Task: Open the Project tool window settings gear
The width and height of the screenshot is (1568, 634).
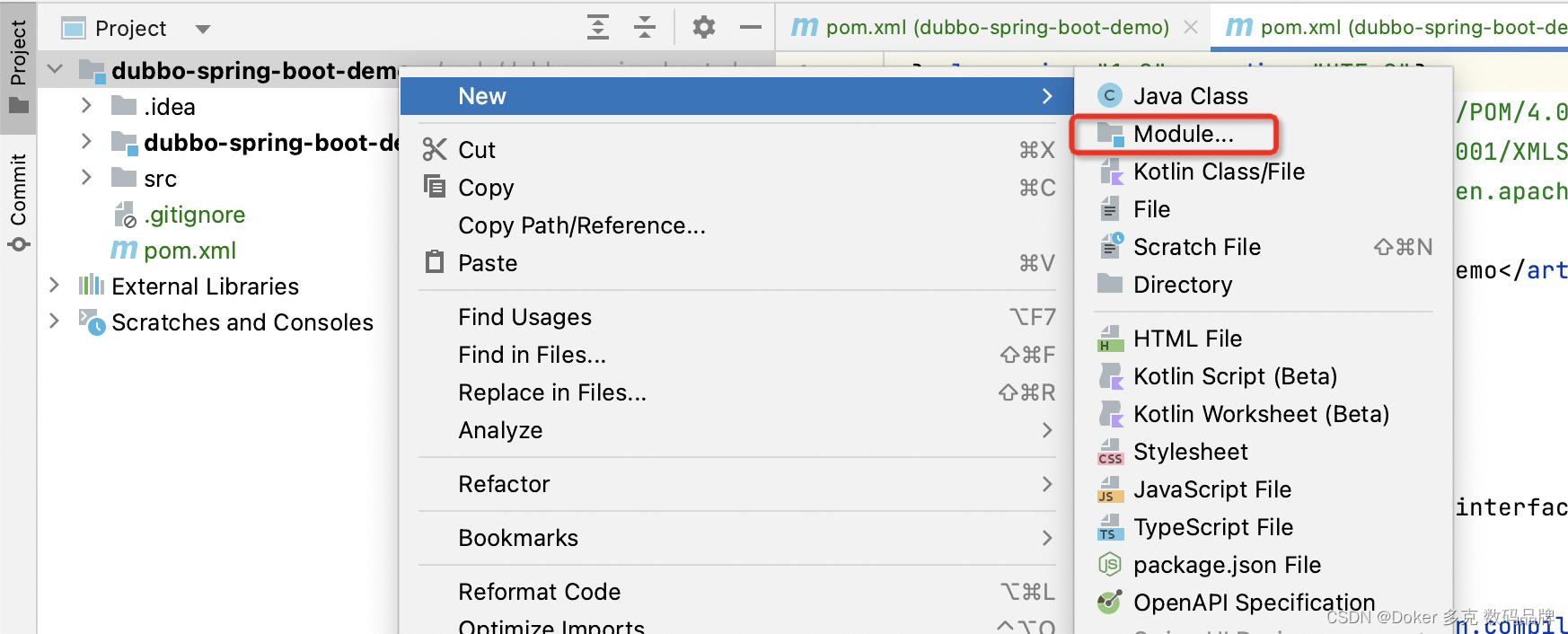Action: coord(704,27)
